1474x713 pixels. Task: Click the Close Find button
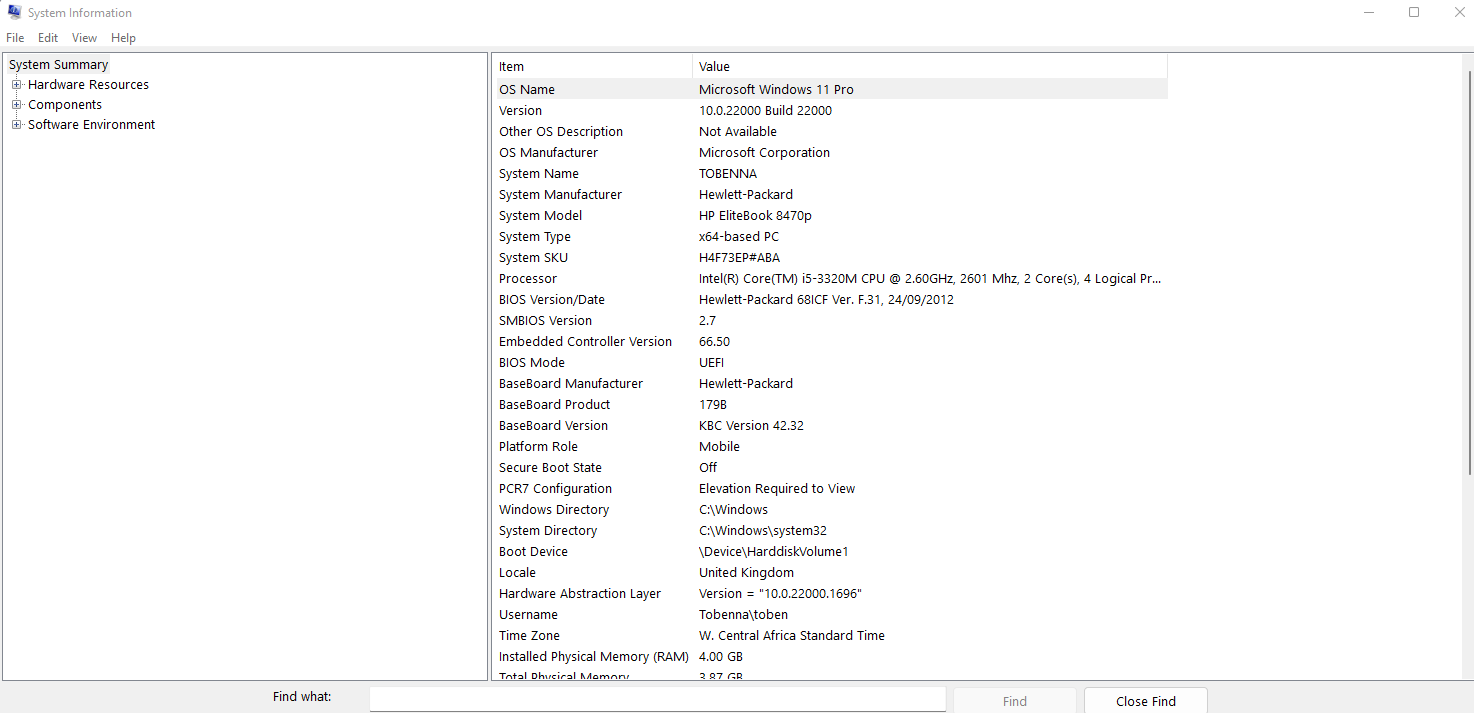point(1145,701)
